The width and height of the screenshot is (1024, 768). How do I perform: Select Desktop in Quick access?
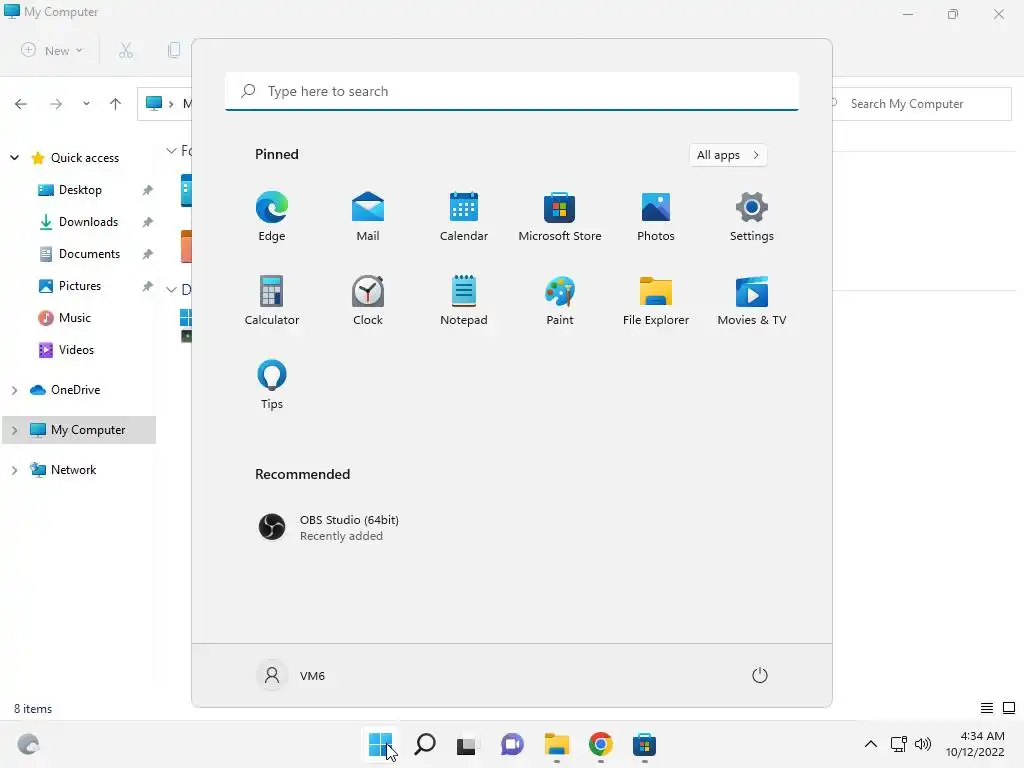tap(80, 190)
